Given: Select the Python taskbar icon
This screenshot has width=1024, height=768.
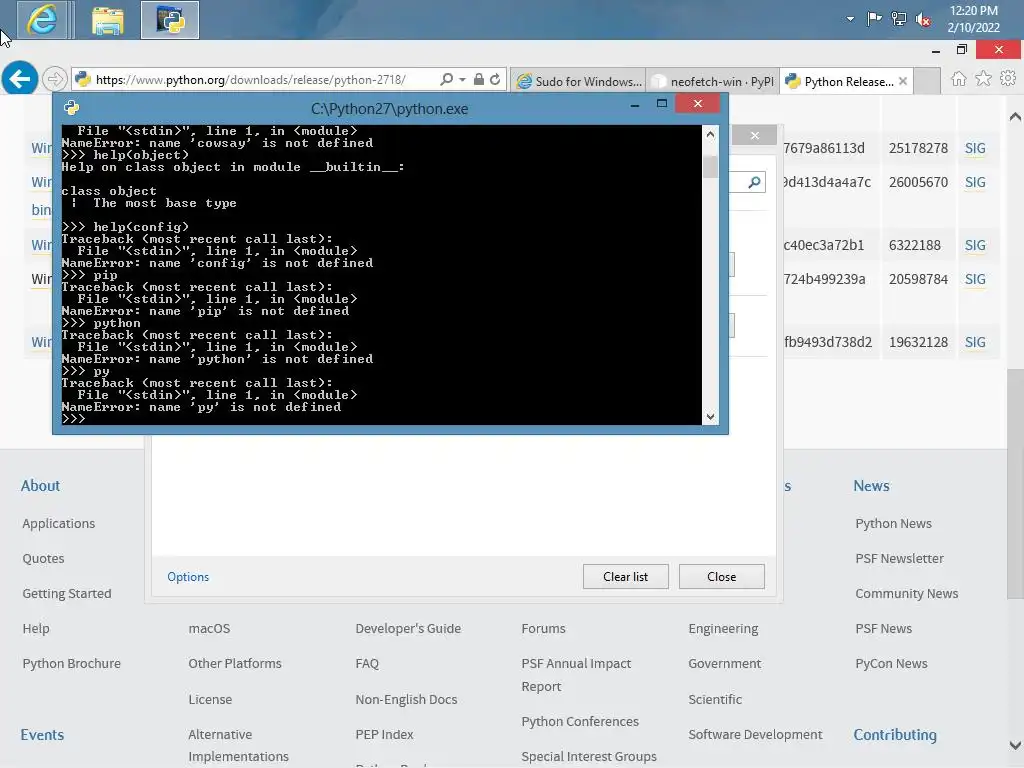Looking at the screenshot, I should (x=170, y=20).
